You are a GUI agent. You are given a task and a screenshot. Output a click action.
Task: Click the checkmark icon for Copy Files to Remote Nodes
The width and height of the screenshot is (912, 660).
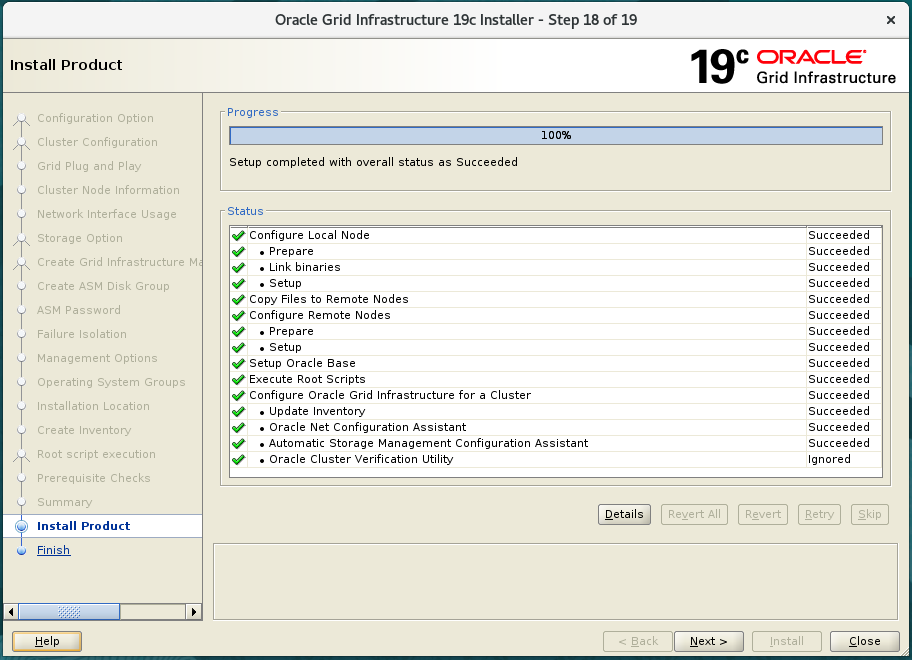[238, 299]
